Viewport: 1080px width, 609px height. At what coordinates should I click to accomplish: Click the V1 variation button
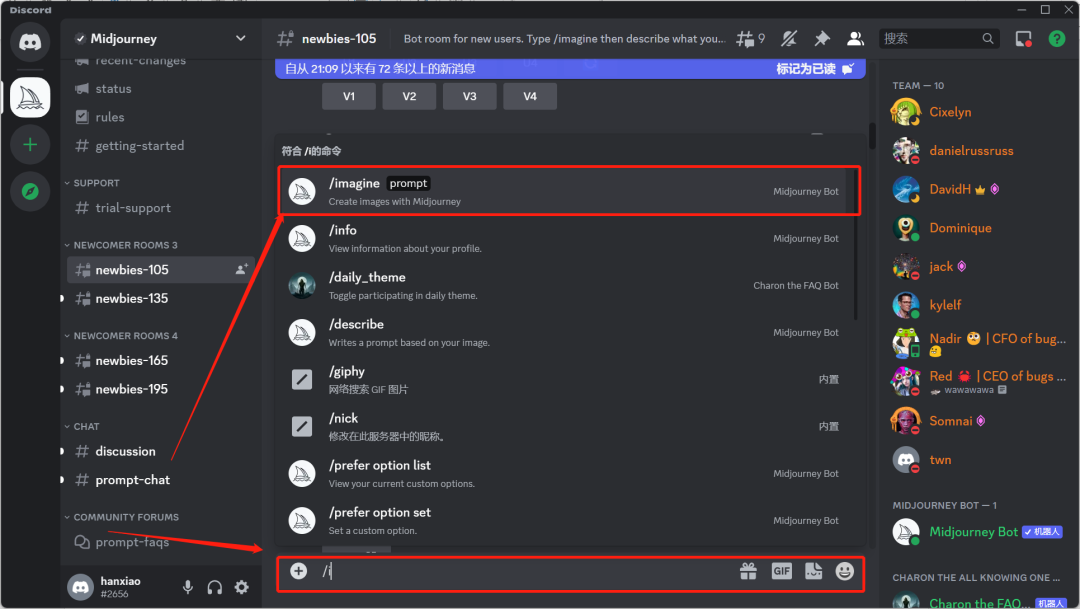point(349,96)
